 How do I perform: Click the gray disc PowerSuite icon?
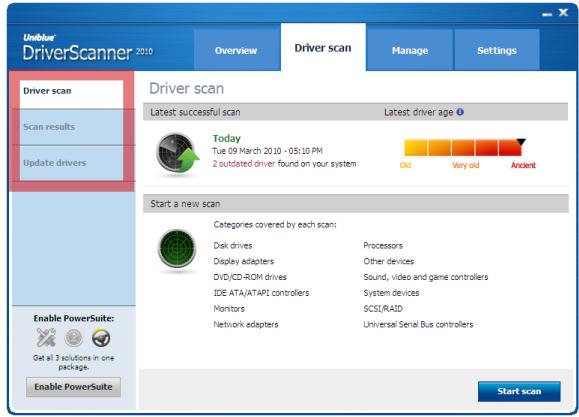(x=73, y=338)
